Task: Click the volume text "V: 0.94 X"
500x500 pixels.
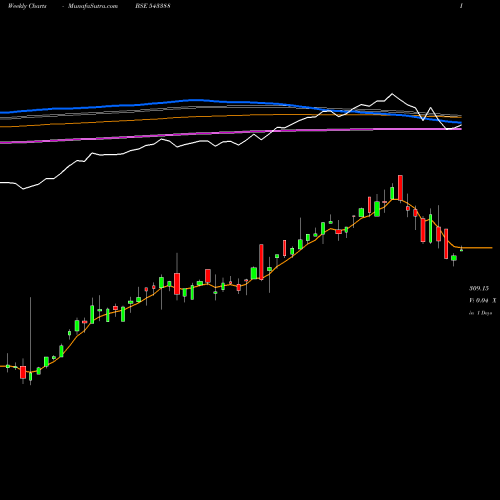Action: coord(483,301)
